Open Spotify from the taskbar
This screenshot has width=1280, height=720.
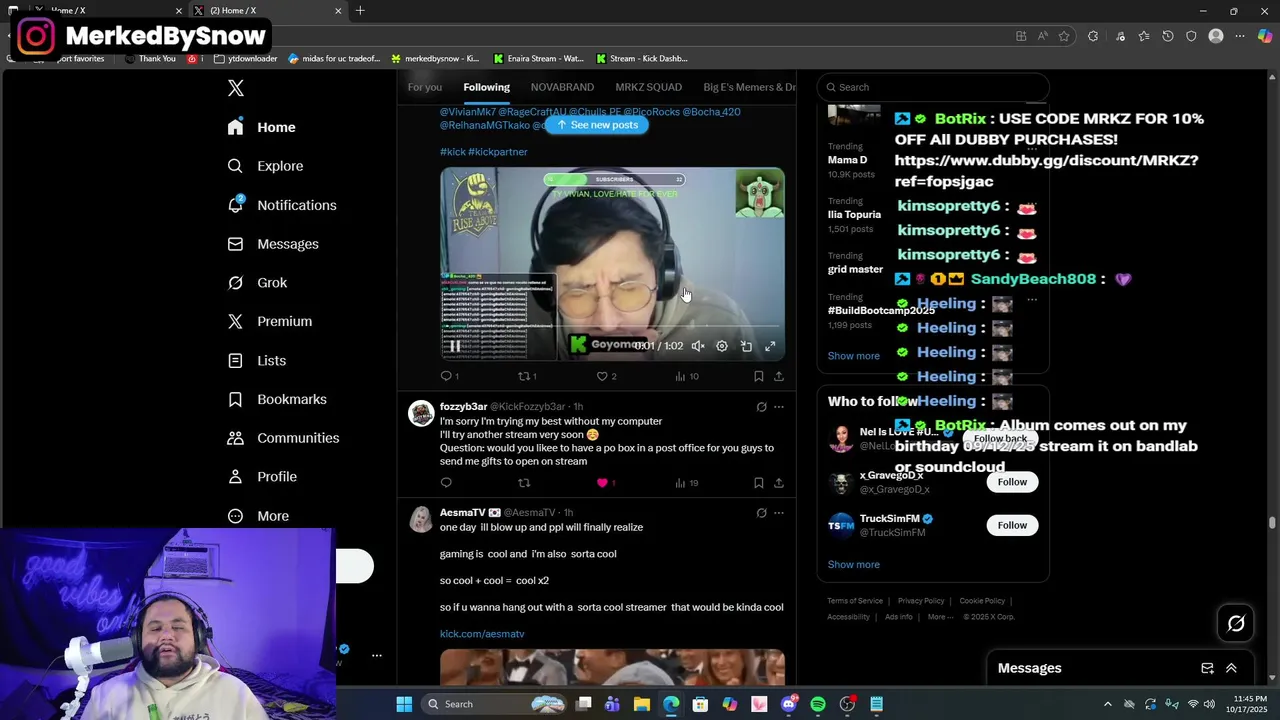(818, 704)
